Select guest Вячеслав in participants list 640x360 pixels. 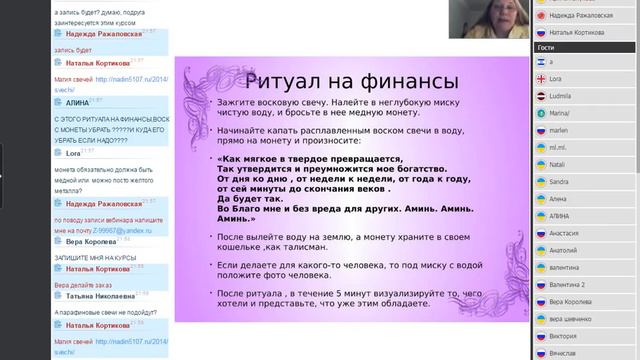584,353
